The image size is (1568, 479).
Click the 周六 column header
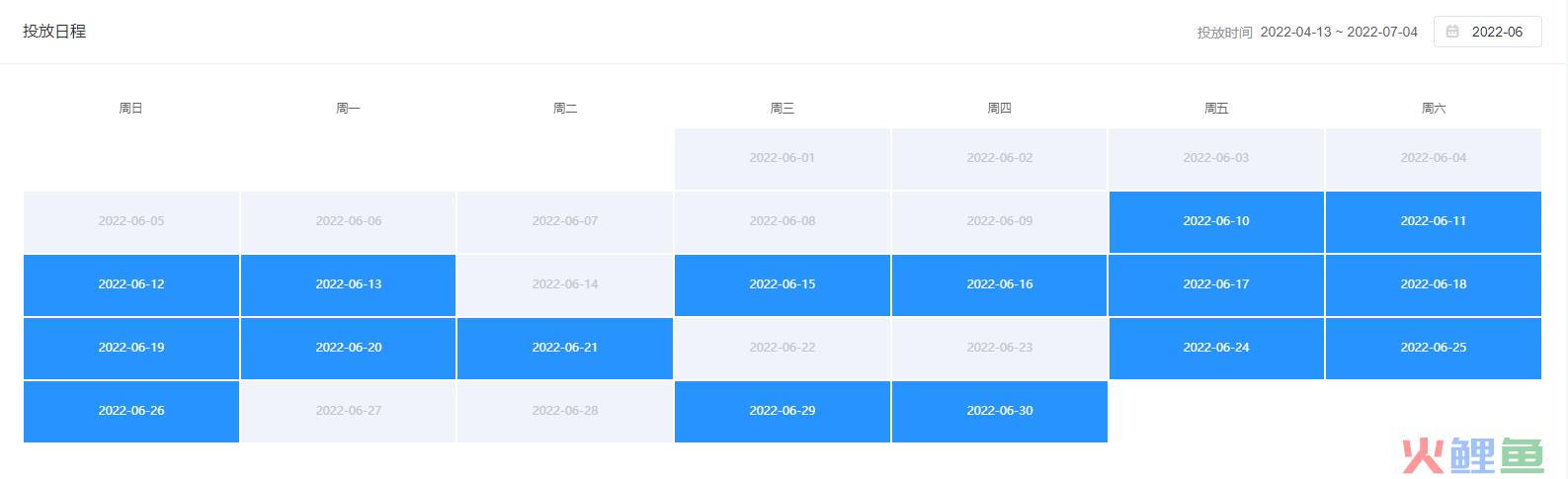[1434, 109]
